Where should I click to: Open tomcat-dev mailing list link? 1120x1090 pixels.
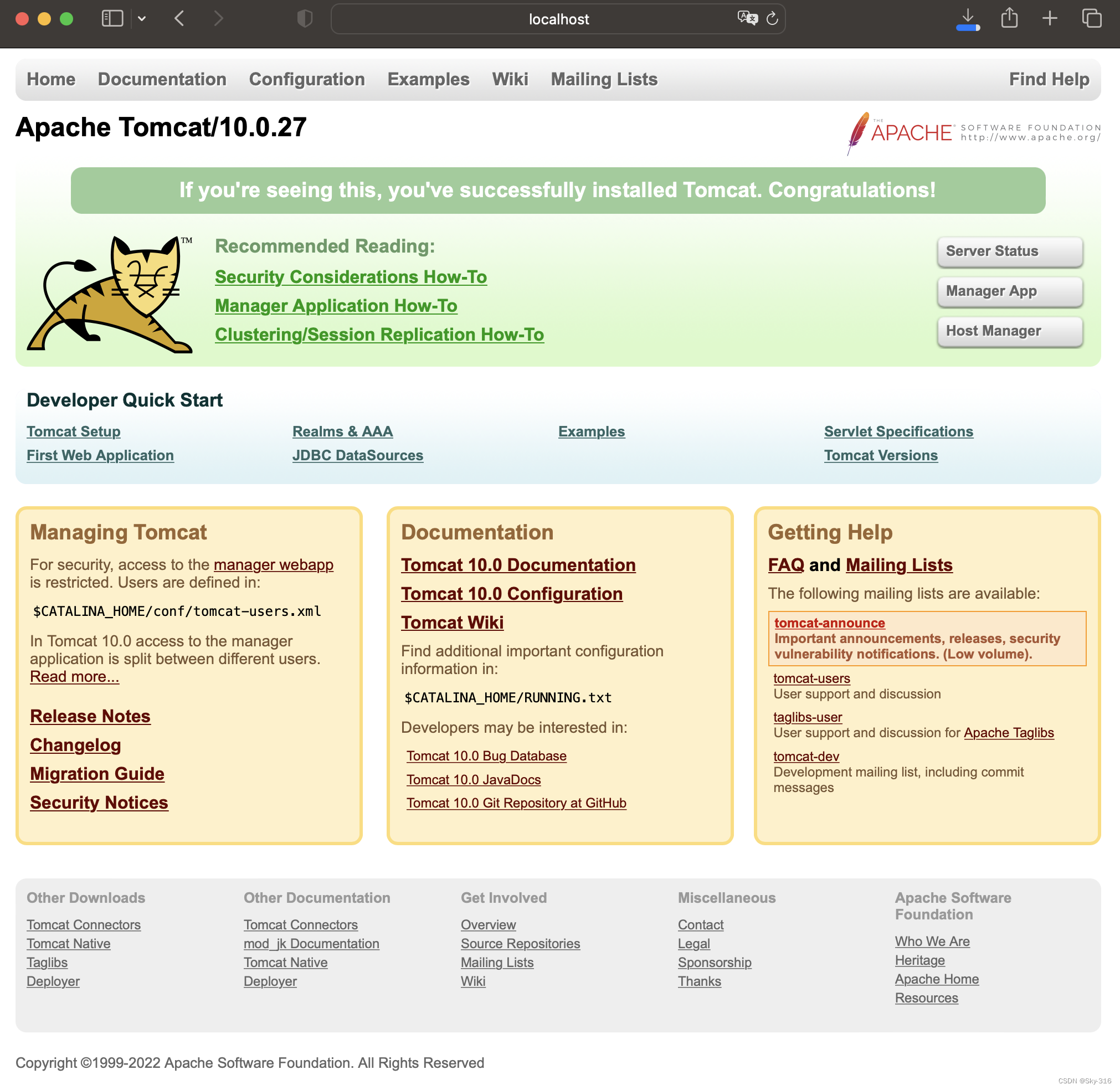tap(805, 756)
